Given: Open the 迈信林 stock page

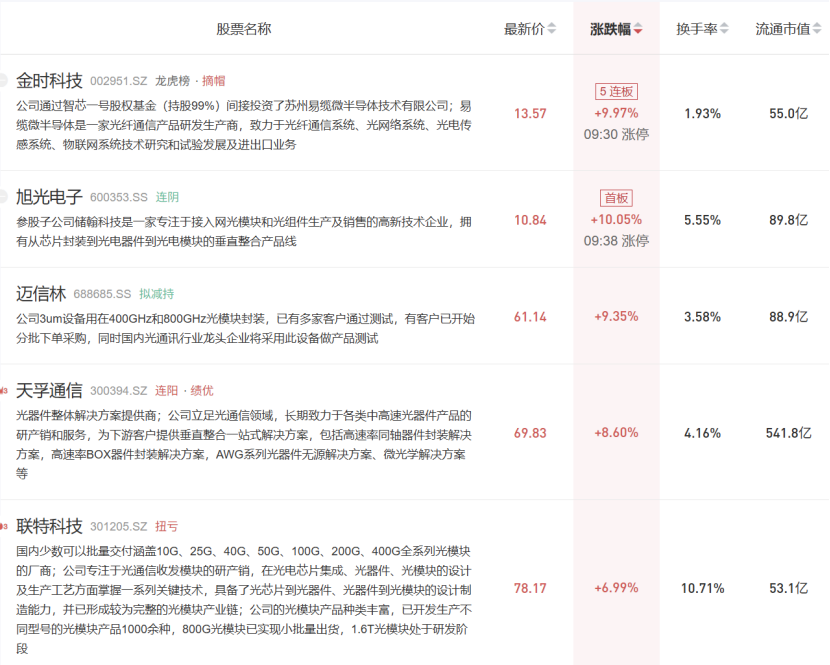Looking at the screenshot, I should [41, 294].
